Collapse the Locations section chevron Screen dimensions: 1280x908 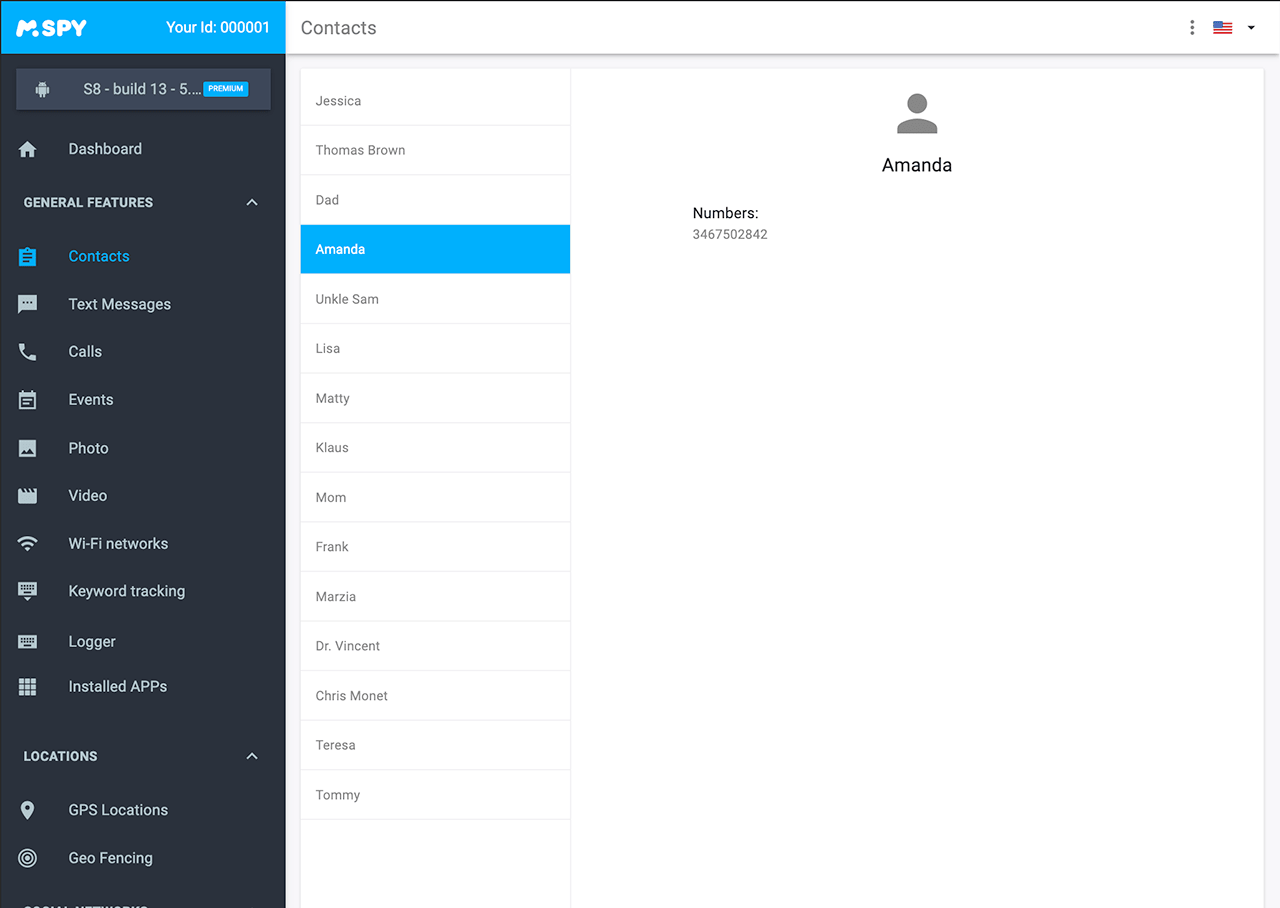click(x=252, y=756)
